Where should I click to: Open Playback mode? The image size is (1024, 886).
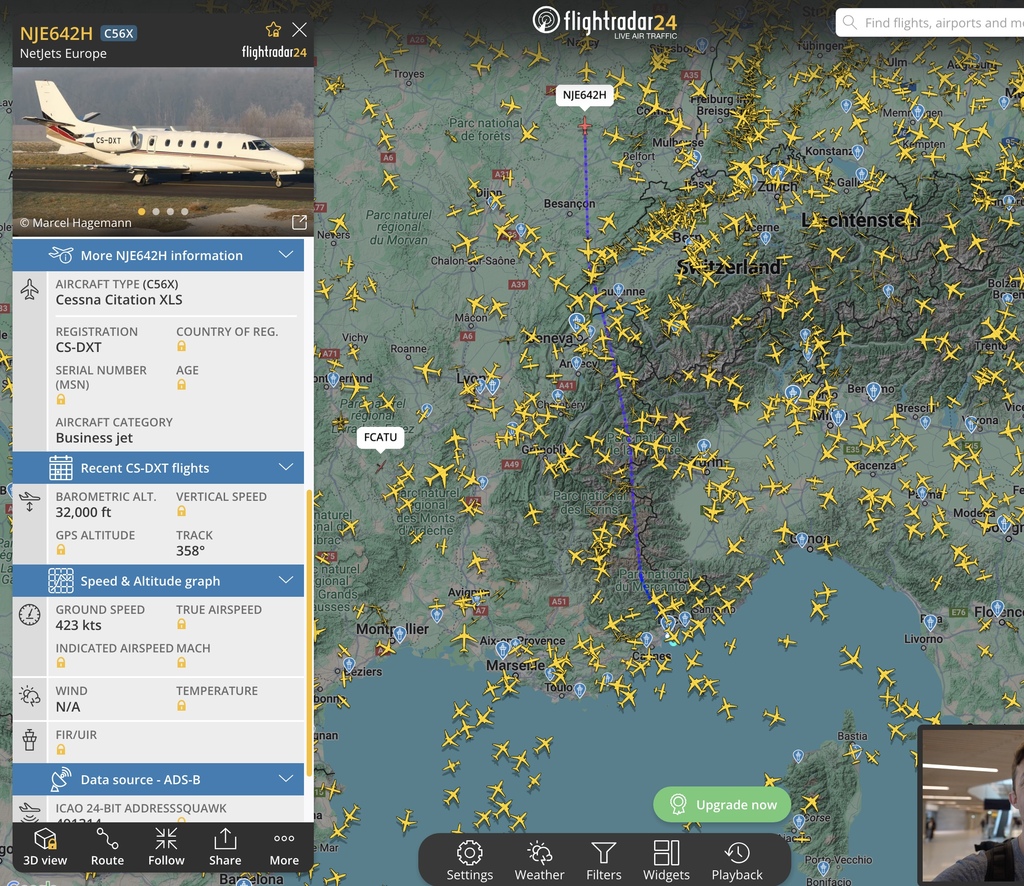click(x=737, y=861)
